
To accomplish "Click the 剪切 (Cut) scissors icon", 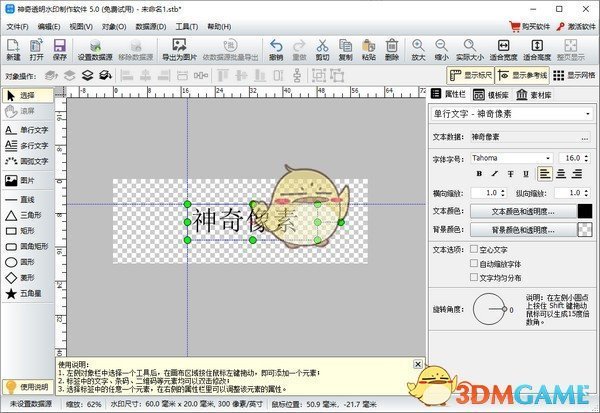I will [x=323, y=50].
